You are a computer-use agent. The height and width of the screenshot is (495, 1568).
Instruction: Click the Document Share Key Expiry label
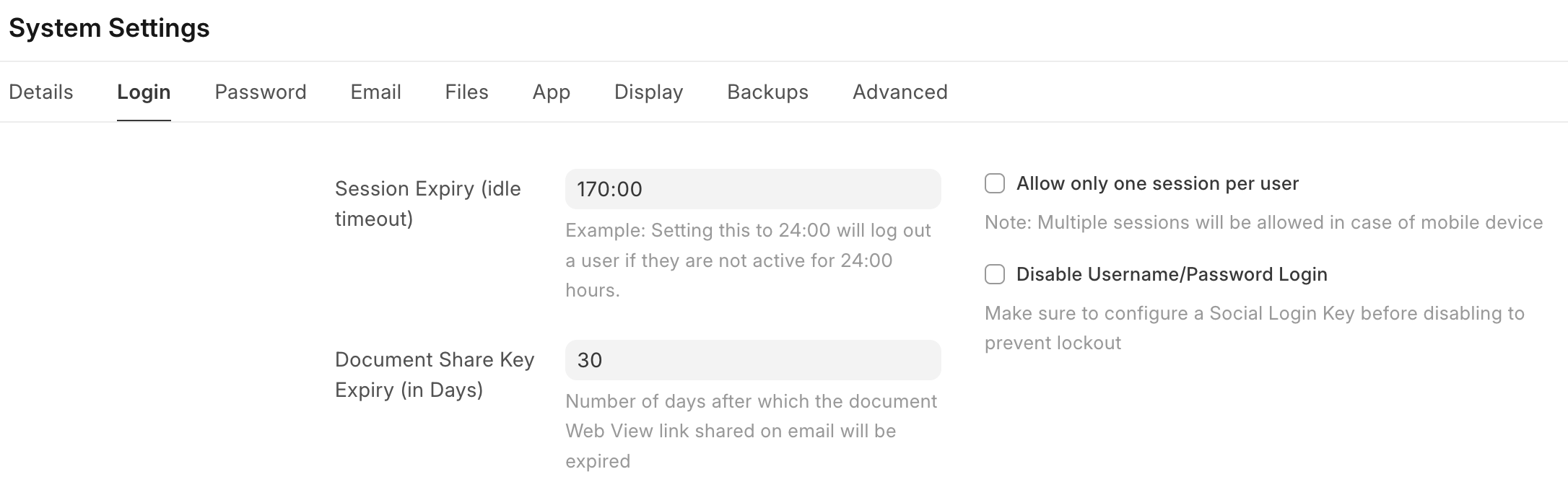pyautogui.click(x=434, y=374)
